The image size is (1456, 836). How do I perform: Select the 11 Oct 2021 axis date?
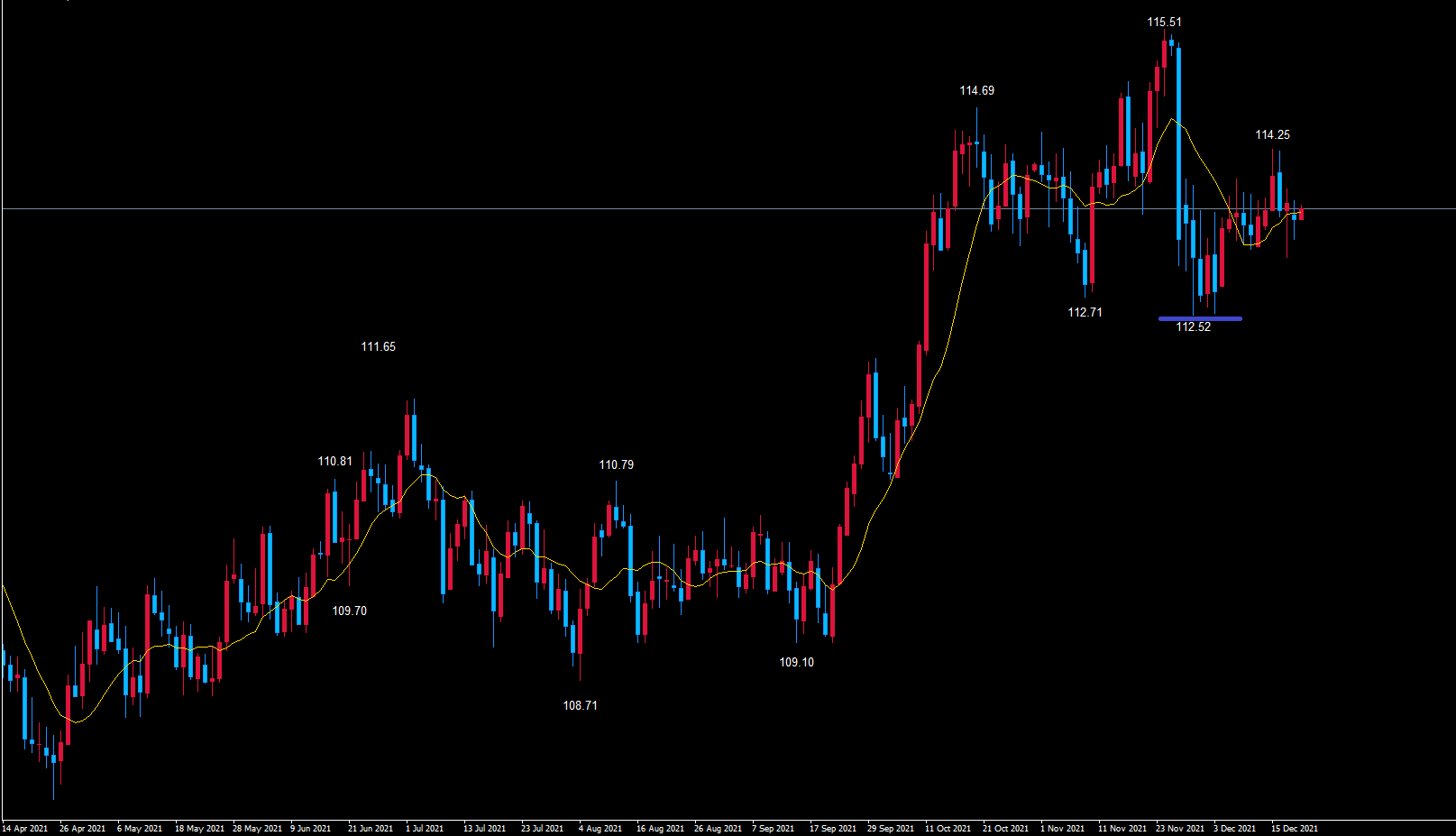click(x=948, y=828)
